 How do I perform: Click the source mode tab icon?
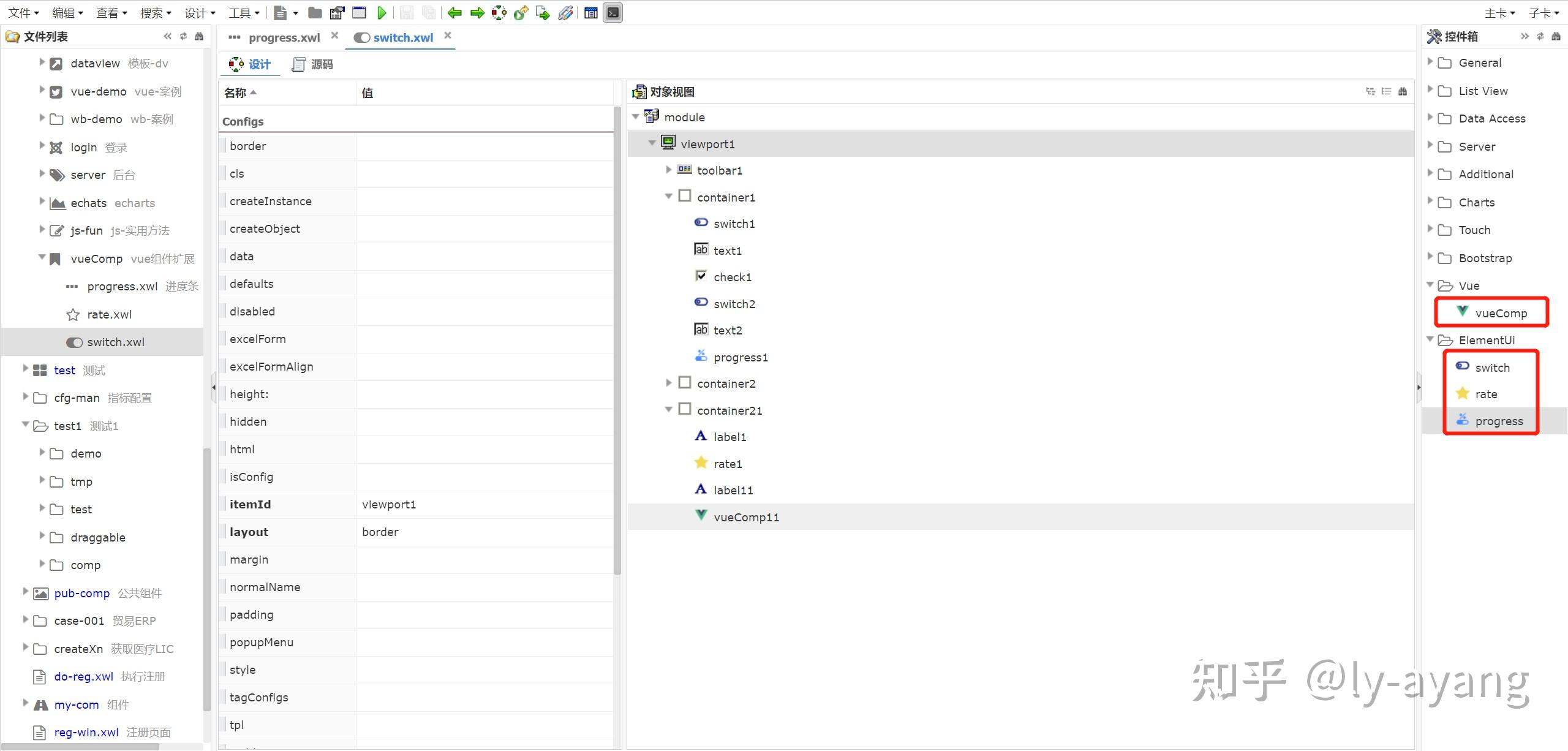coord(300,64)
